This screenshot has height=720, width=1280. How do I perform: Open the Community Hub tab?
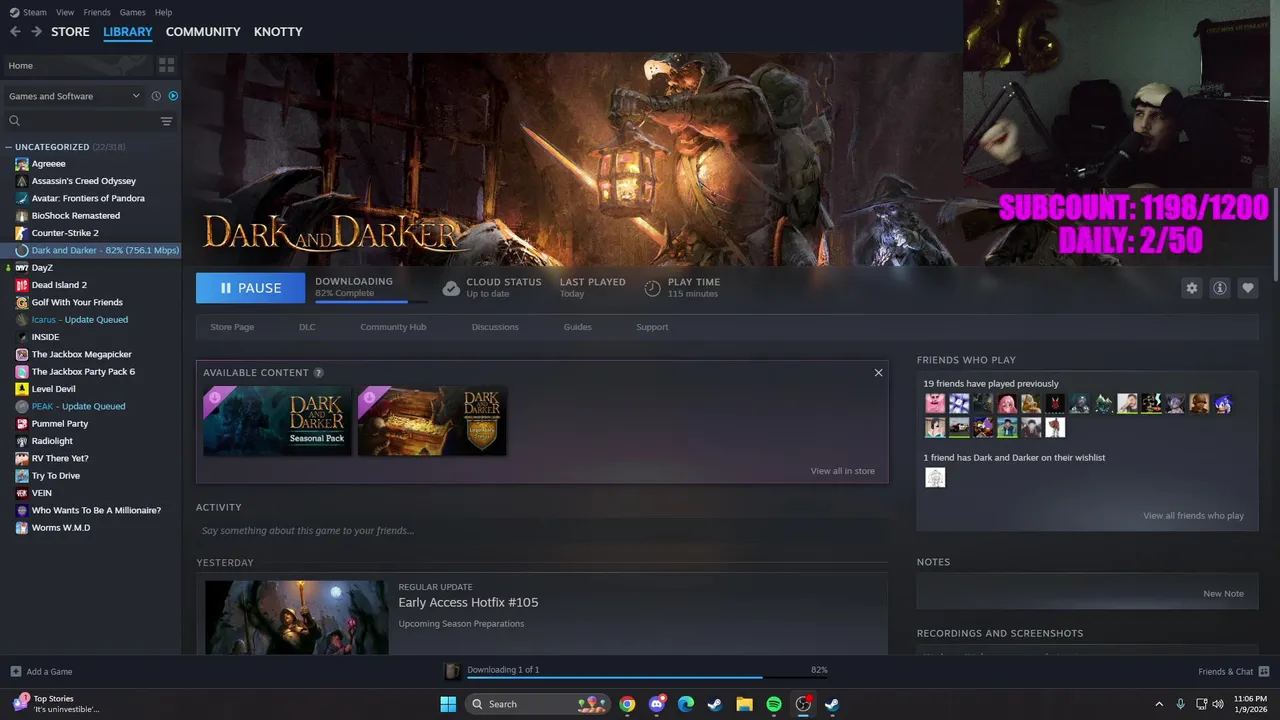point(393,327)
